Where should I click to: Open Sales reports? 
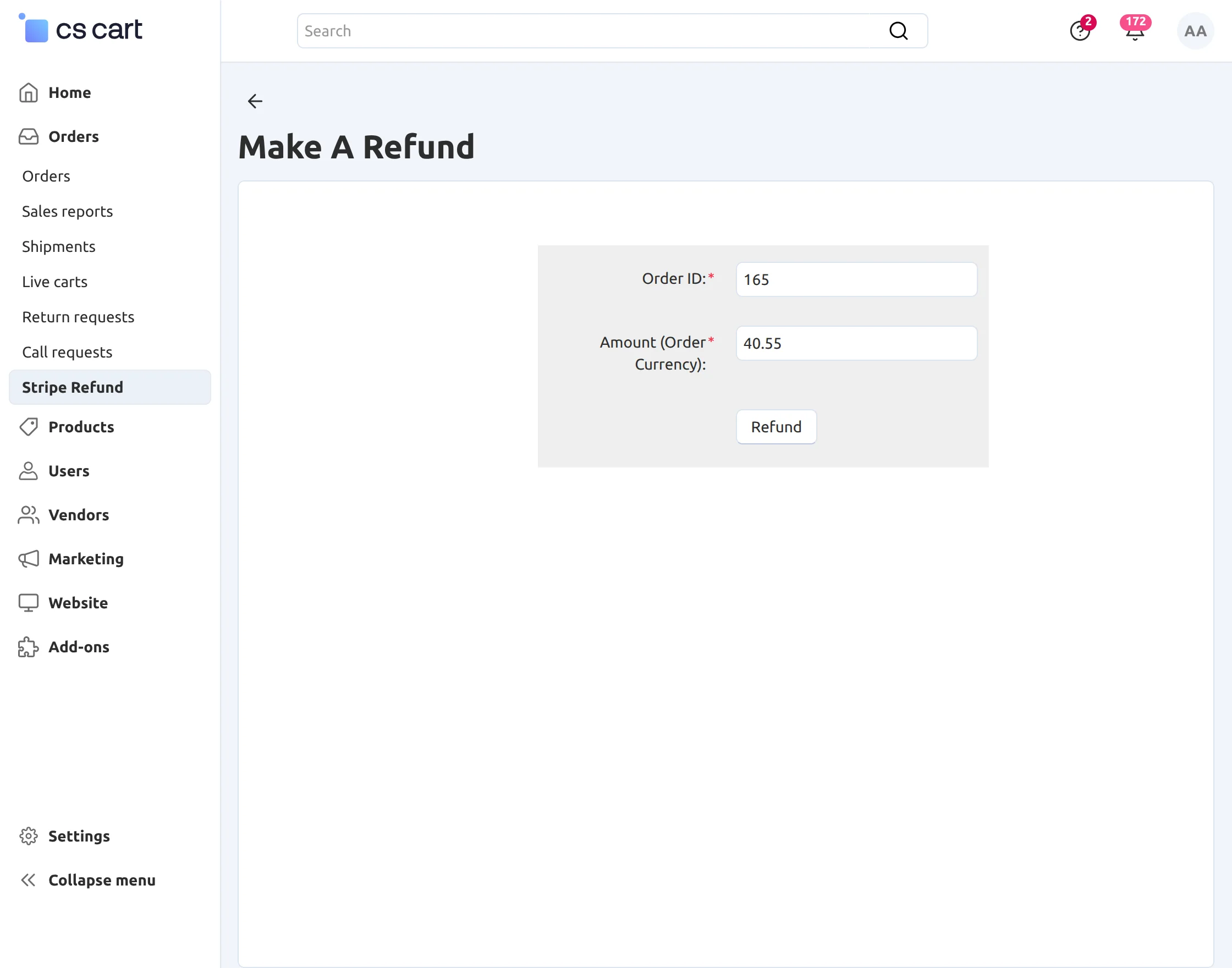coord(68,211)
